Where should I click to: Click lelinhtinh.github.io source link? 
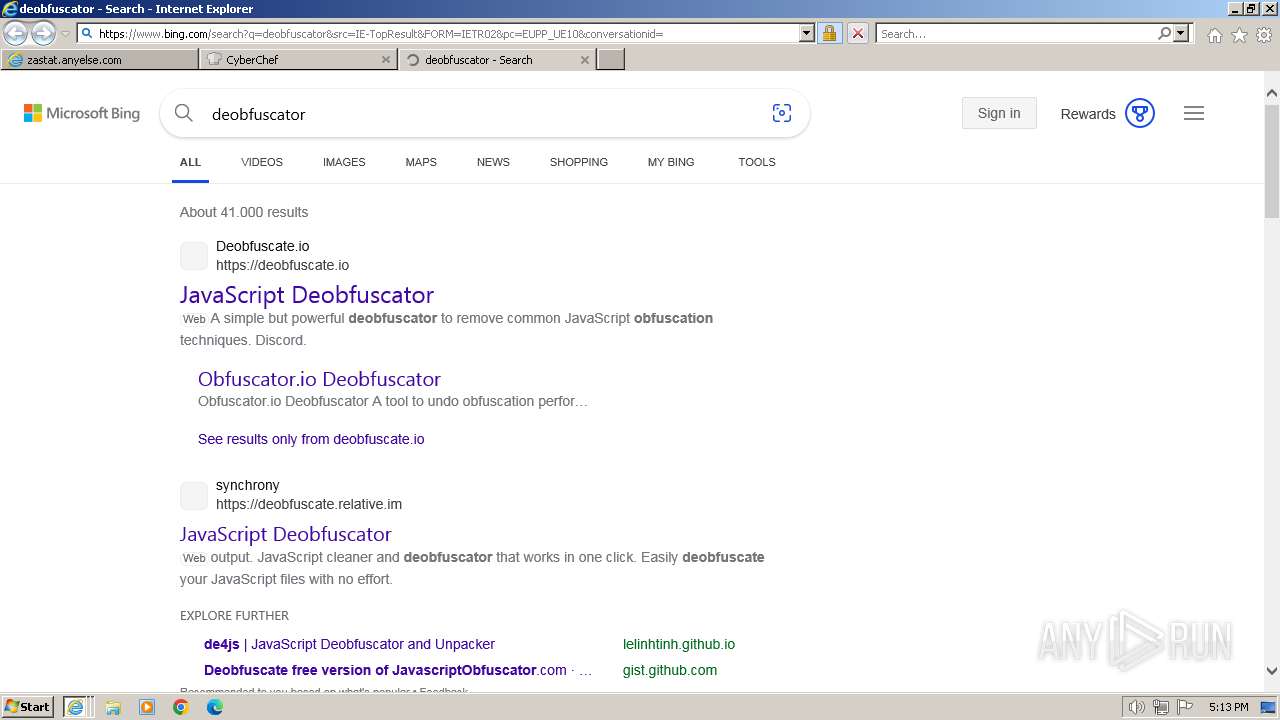[679, 644]
